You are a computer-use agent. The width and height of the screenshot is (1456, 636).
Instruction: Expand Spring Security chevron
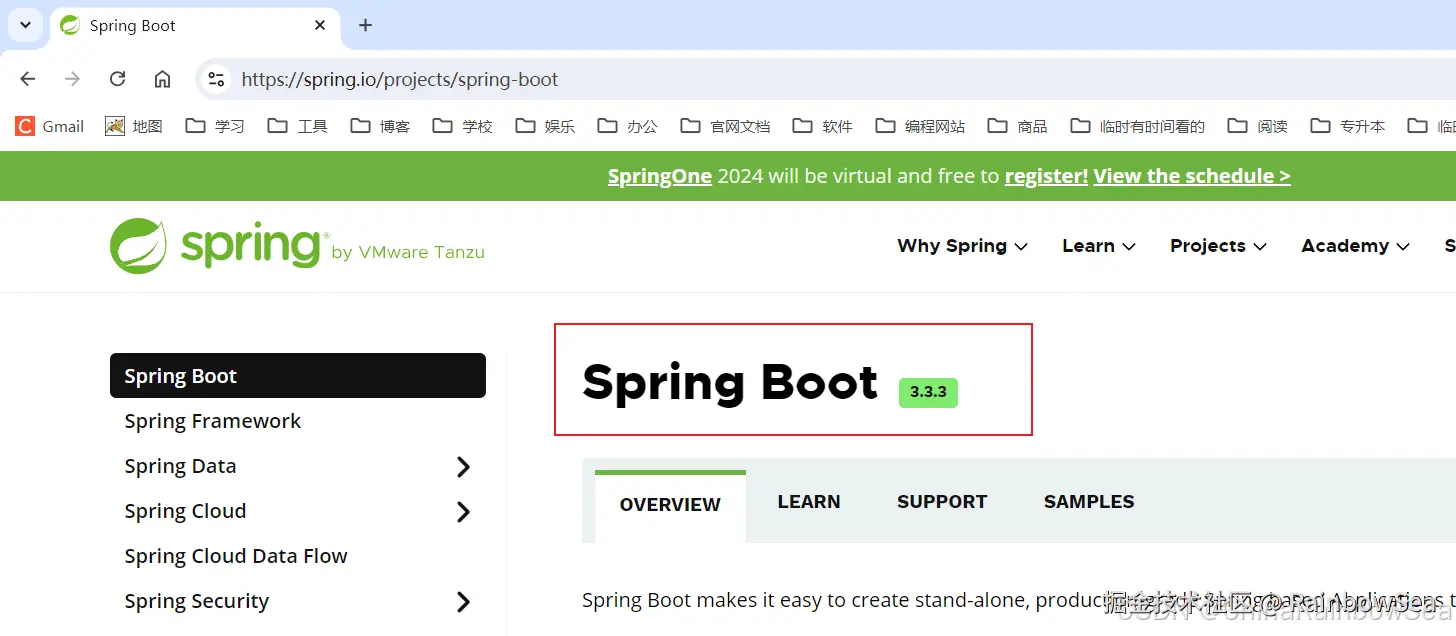463,602
